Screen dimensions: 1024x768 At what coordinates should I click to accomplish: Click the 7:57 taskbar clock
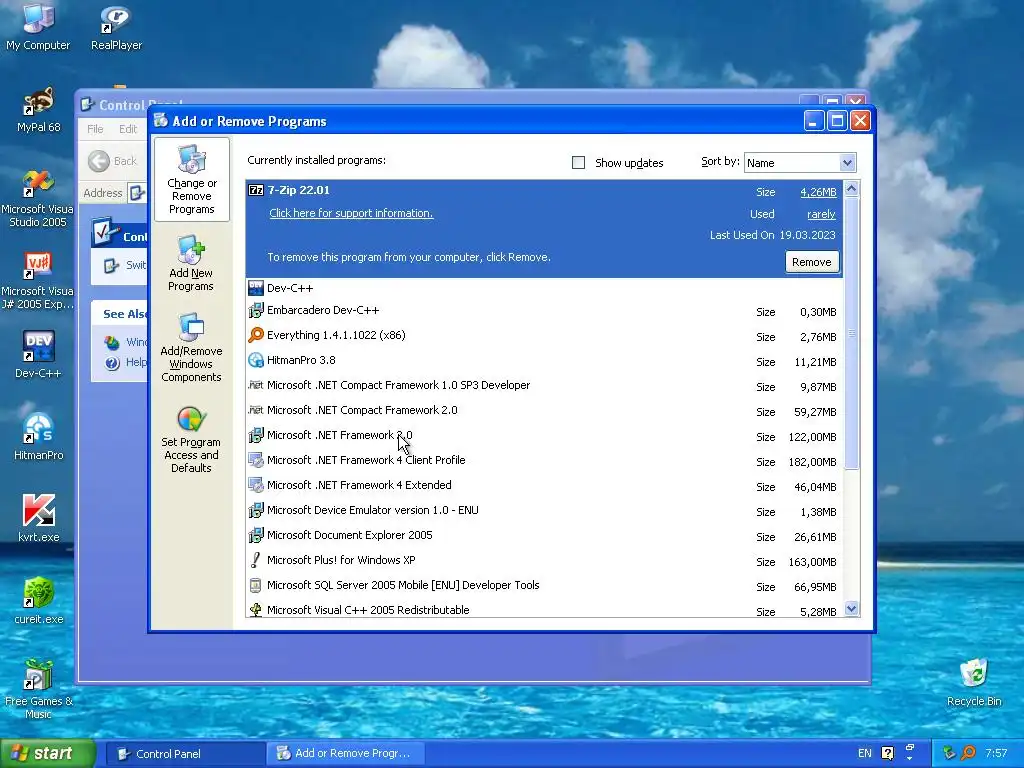[996, 753]
